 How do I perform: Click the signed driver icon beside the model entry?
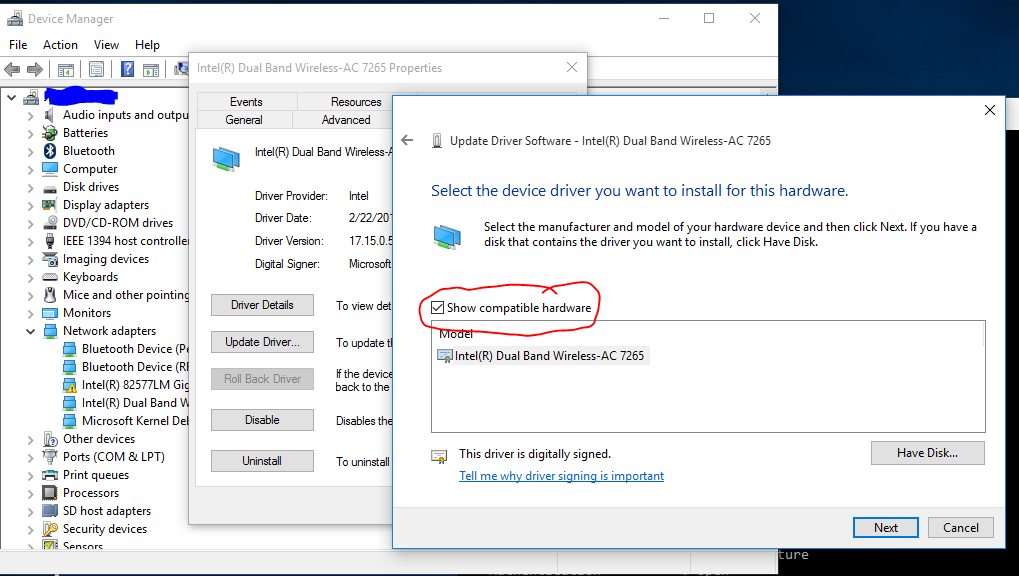pos(445,356)
